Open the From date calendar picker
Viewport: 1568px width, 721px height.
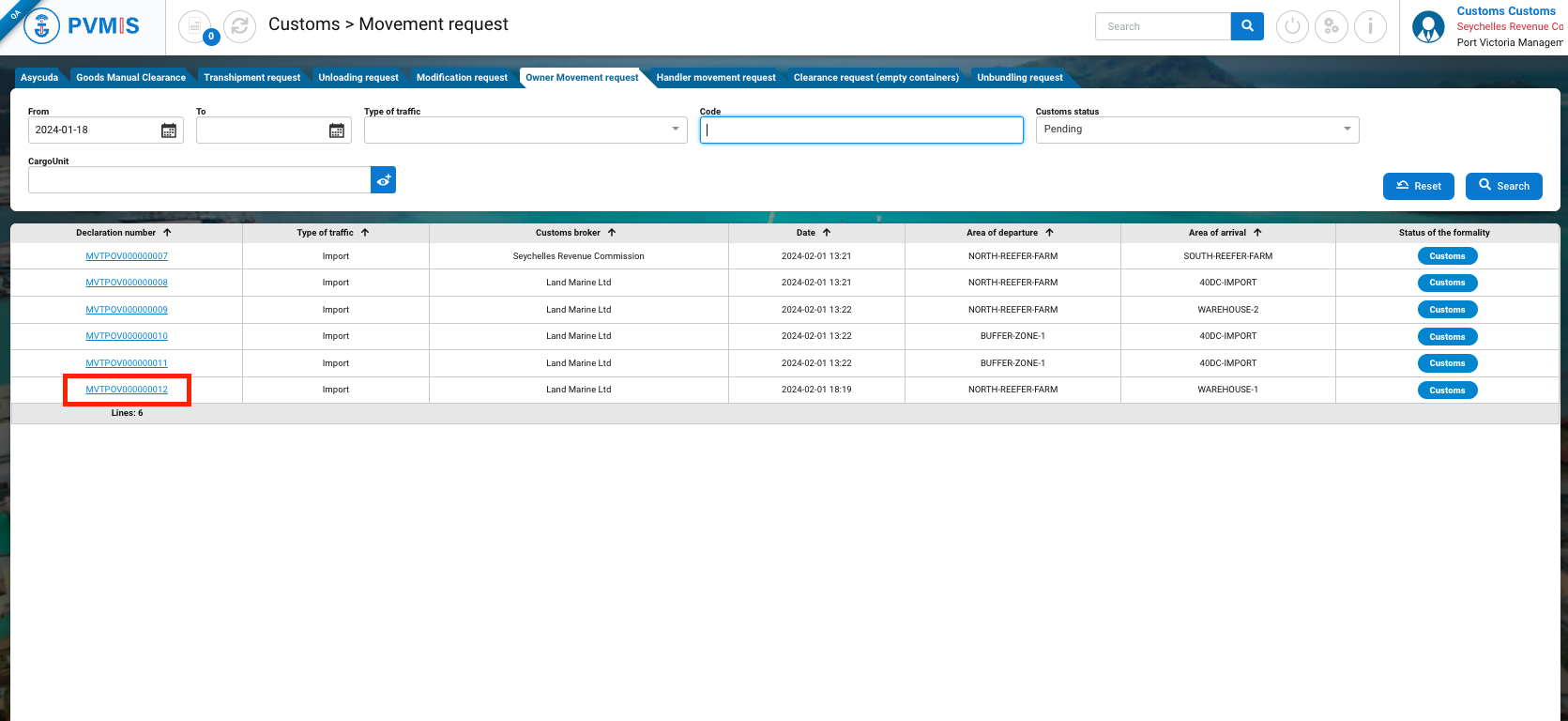point(169,130)
